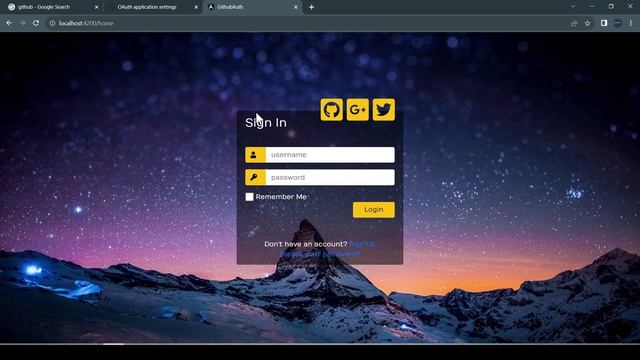Close the github - Google Search tab
Image resolution: width=640 pixels, height=360 pixels.
[96, 7]
